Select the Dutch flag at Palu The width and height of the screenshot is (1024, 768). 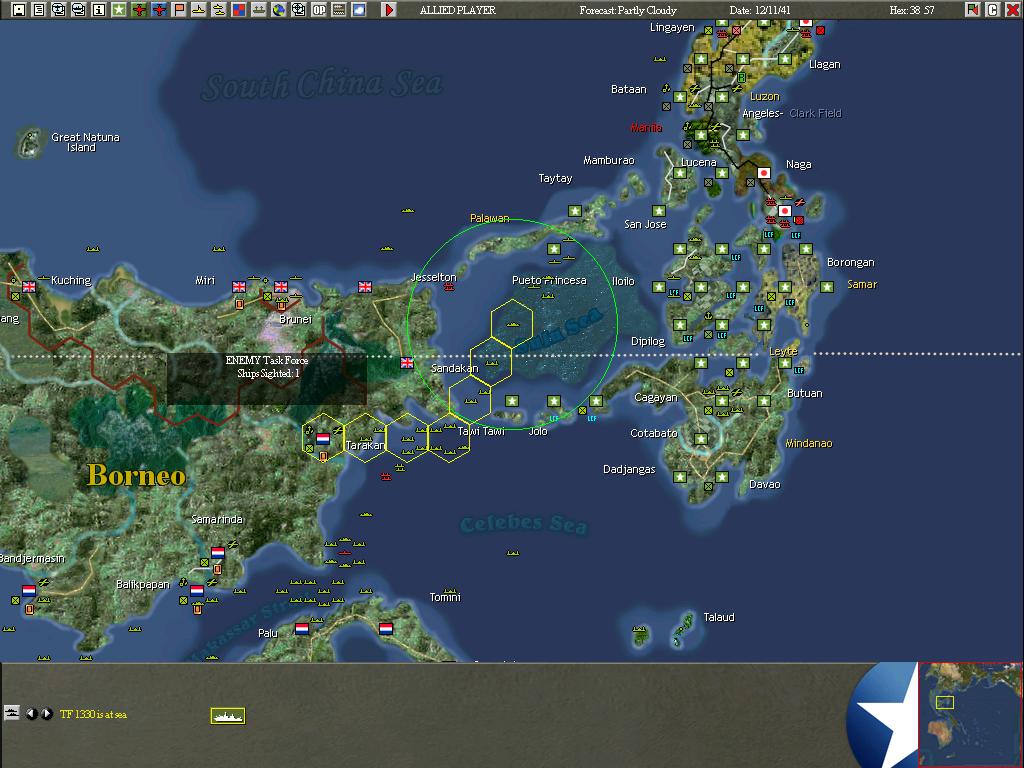tap(302, 629)
